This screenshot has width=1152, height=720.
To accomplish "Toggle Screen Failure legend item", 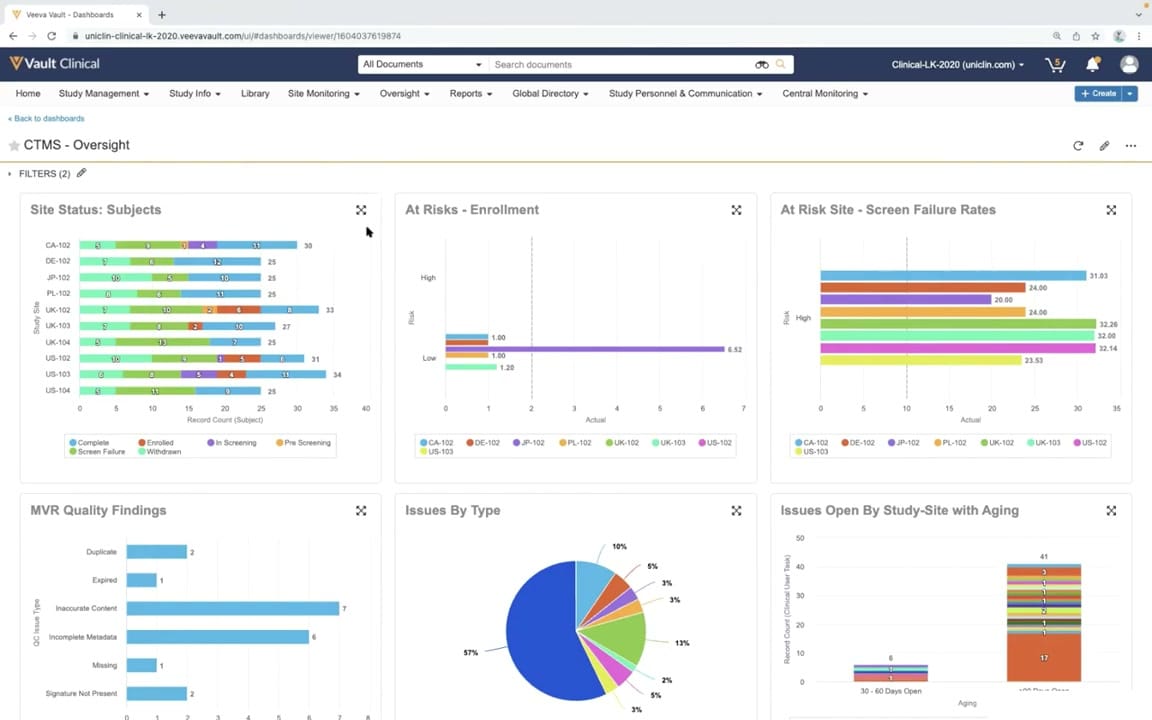I will [97, 452].
